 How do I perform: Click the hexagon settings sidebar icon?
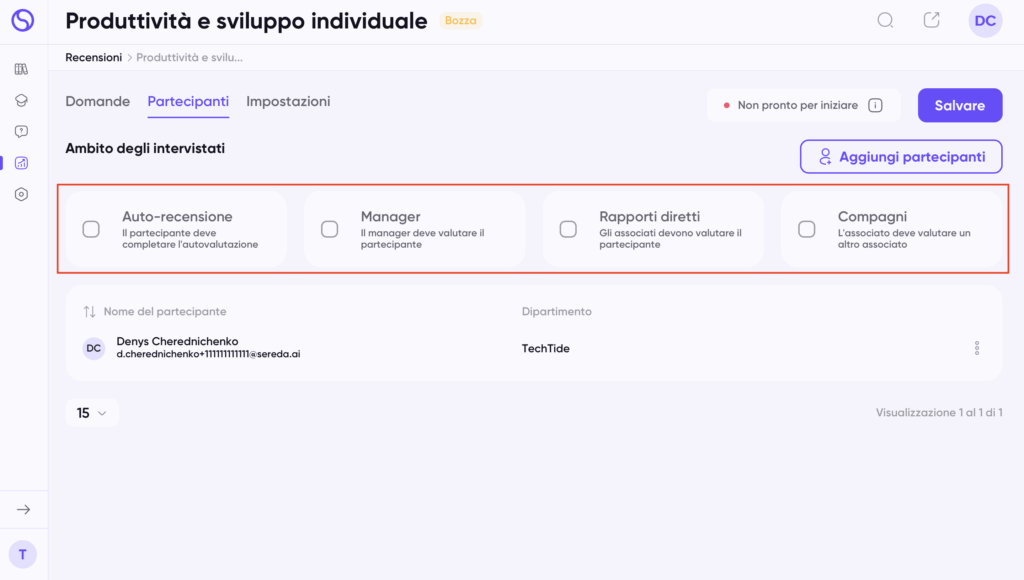(x=21, y=194)
